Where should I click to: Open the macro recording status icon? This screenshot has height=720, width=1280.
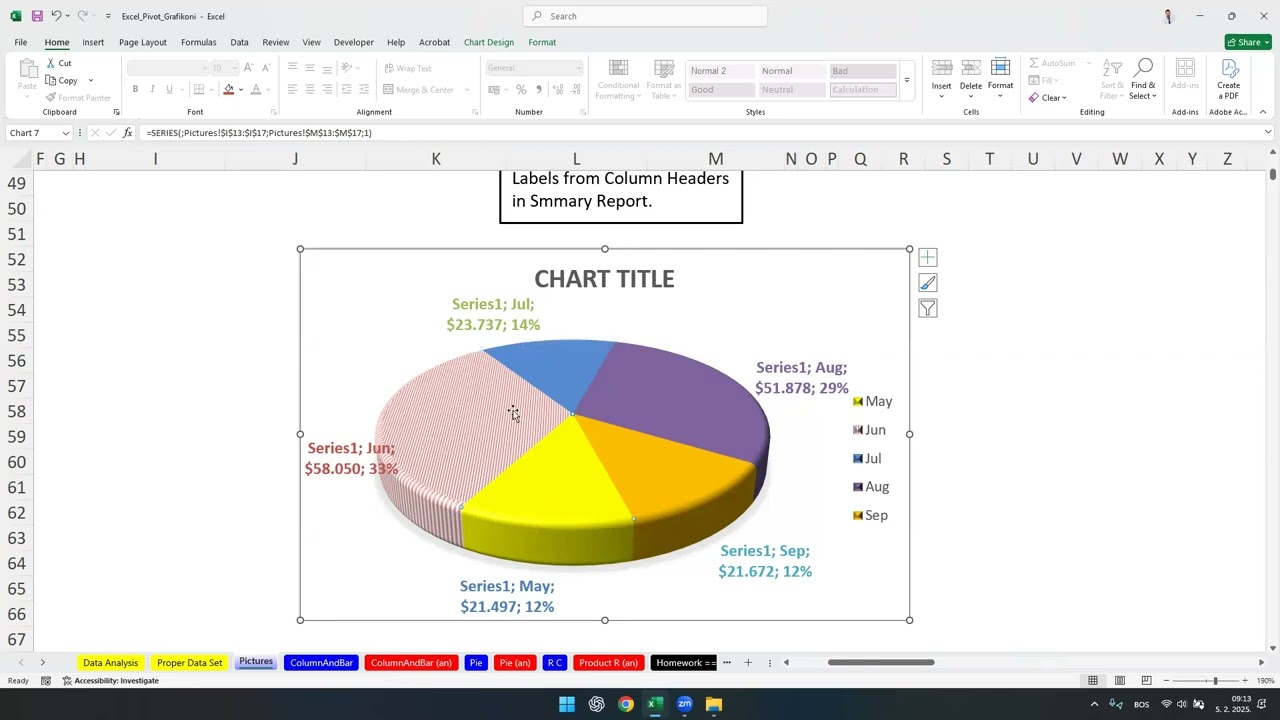(46, 681)
